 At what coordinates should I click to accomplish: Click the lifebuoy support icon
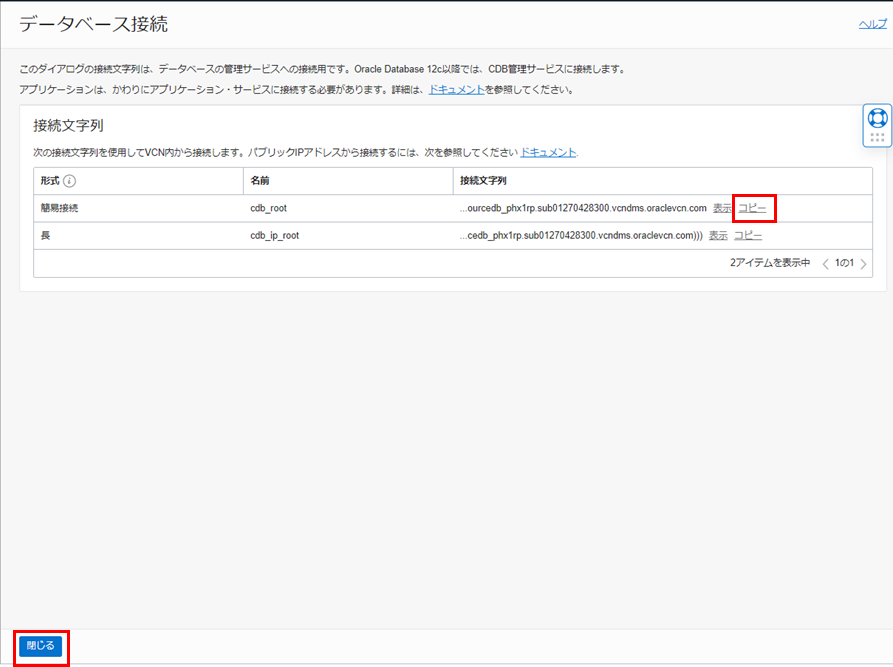pyautogui.click(x=877, y=118)
